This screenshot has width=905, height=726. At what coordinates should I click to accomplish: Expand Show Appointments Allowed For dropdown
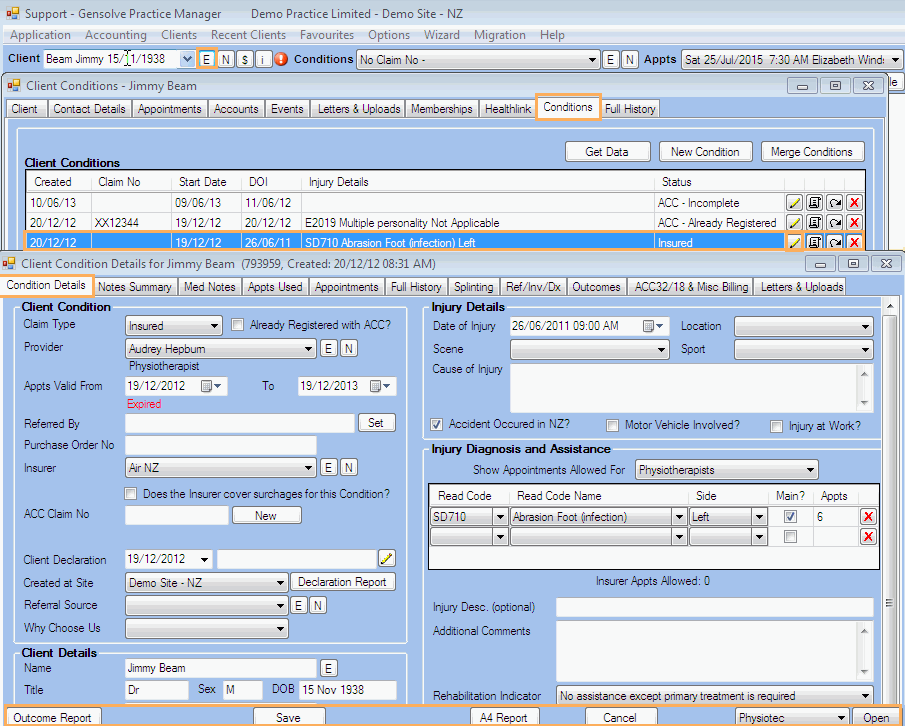pos(727,470)
